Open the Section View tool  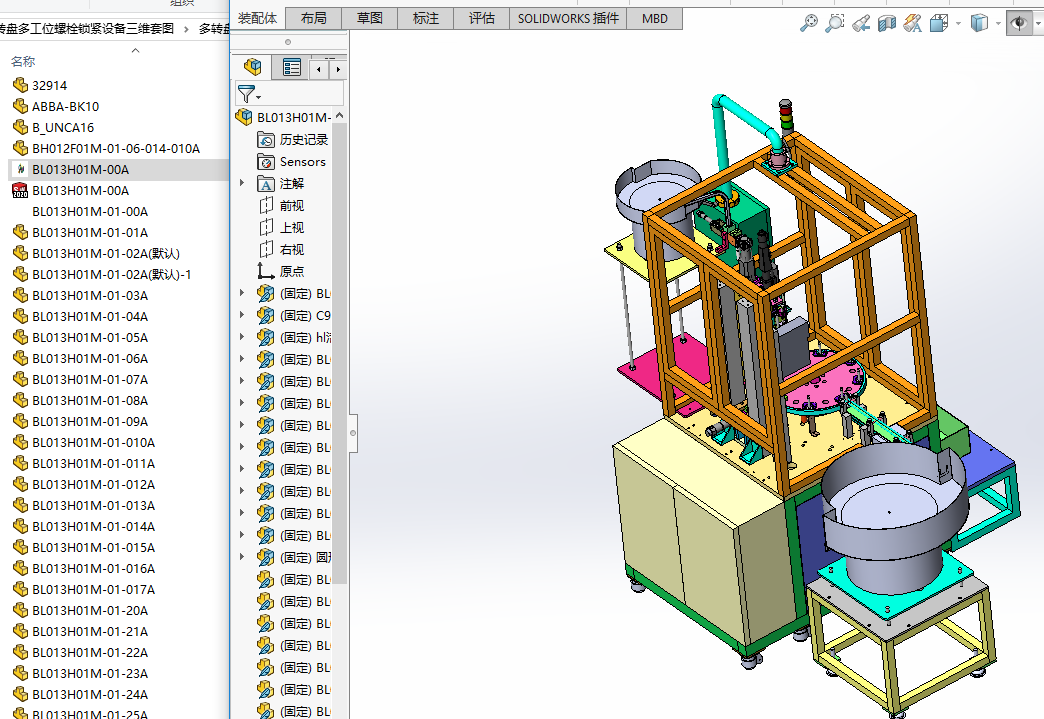887,22
